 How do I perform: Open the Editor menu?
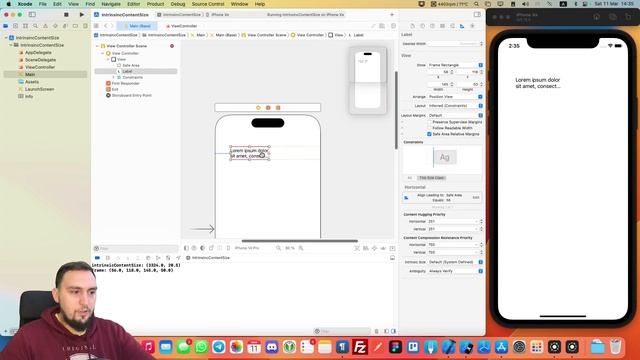133,4
